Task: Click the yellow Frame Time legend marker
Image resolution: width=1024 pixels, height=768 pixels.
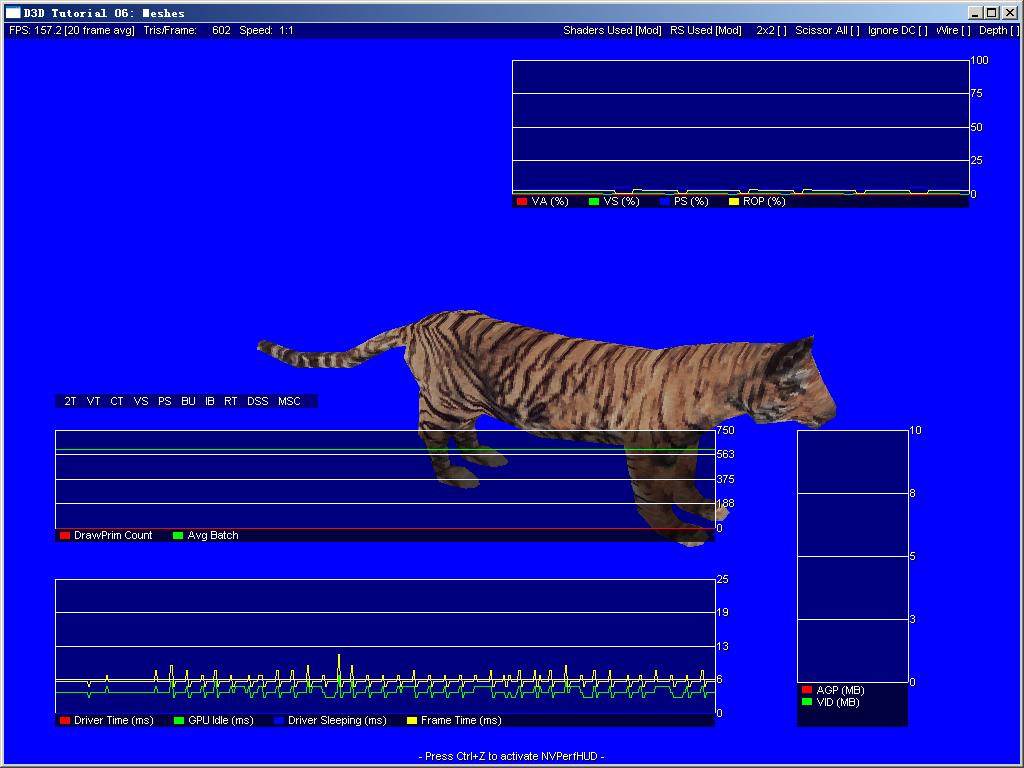Action: [412, 721]
